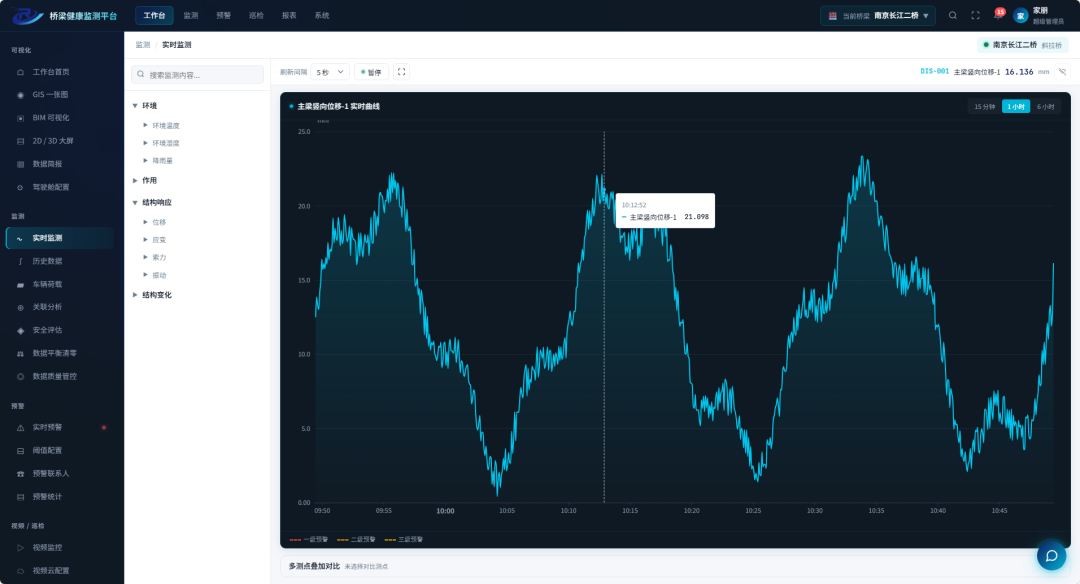Toggle fullscreen icon in top header

(975, 15)
